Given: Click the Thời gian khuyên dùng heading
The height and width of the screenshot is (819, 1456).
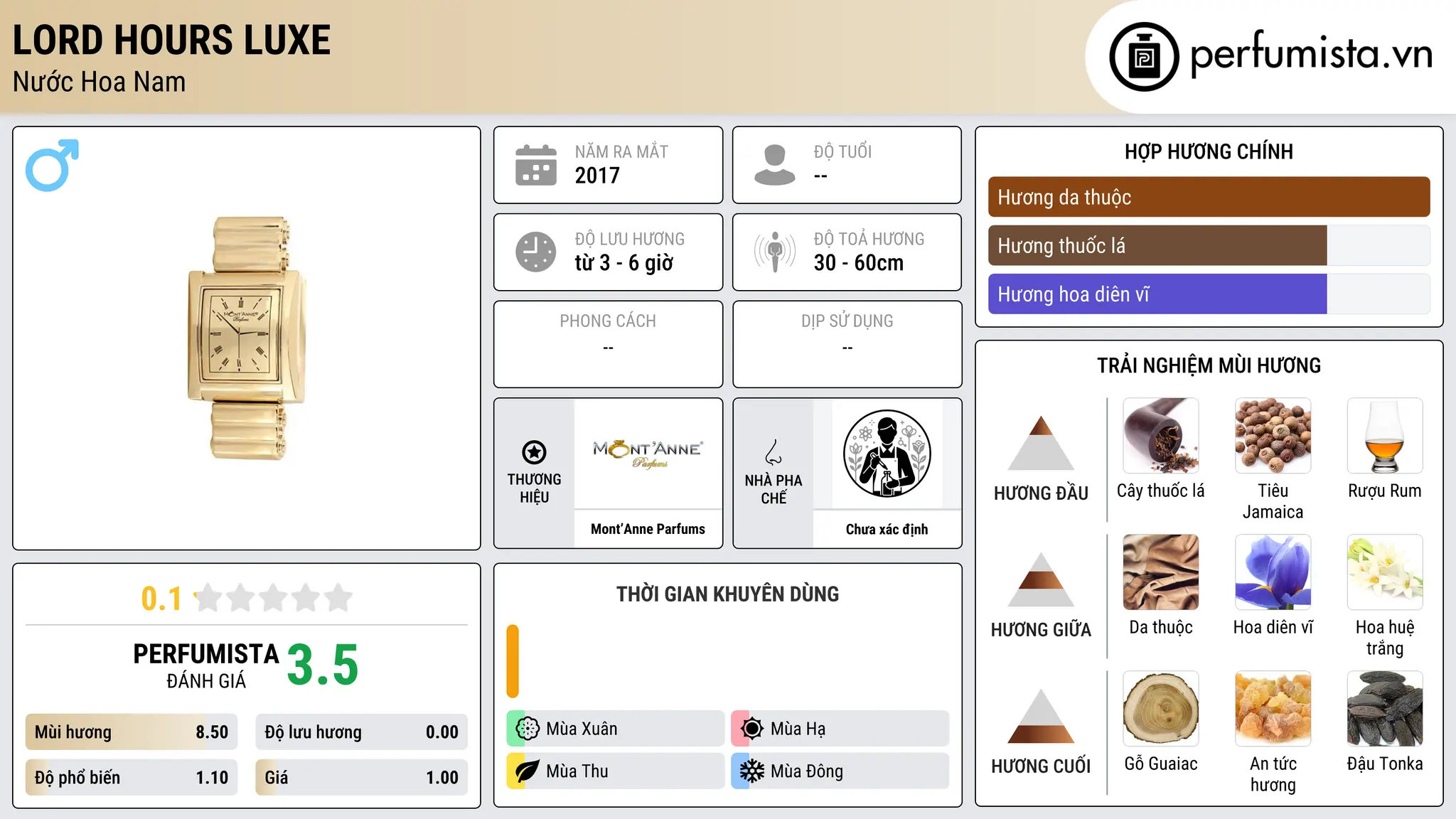Looking at the screenshot, I should coord(727,594).
